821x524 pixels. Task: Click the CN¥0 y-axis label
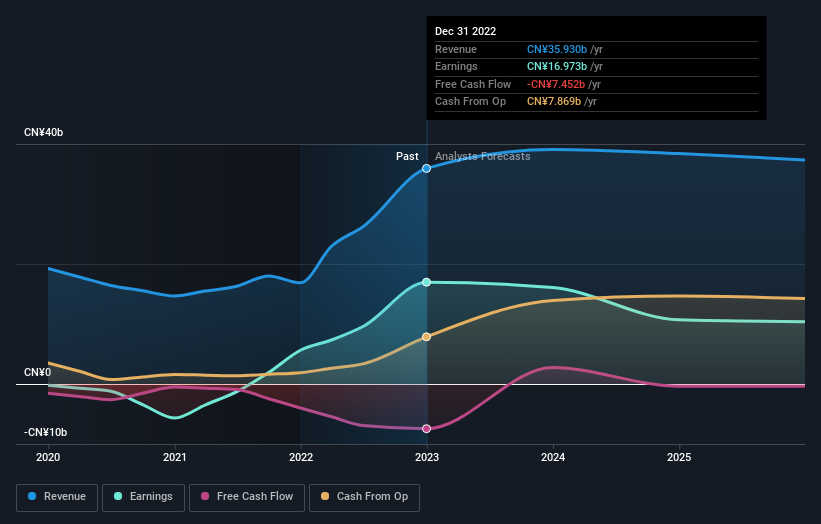coord(38,373)
